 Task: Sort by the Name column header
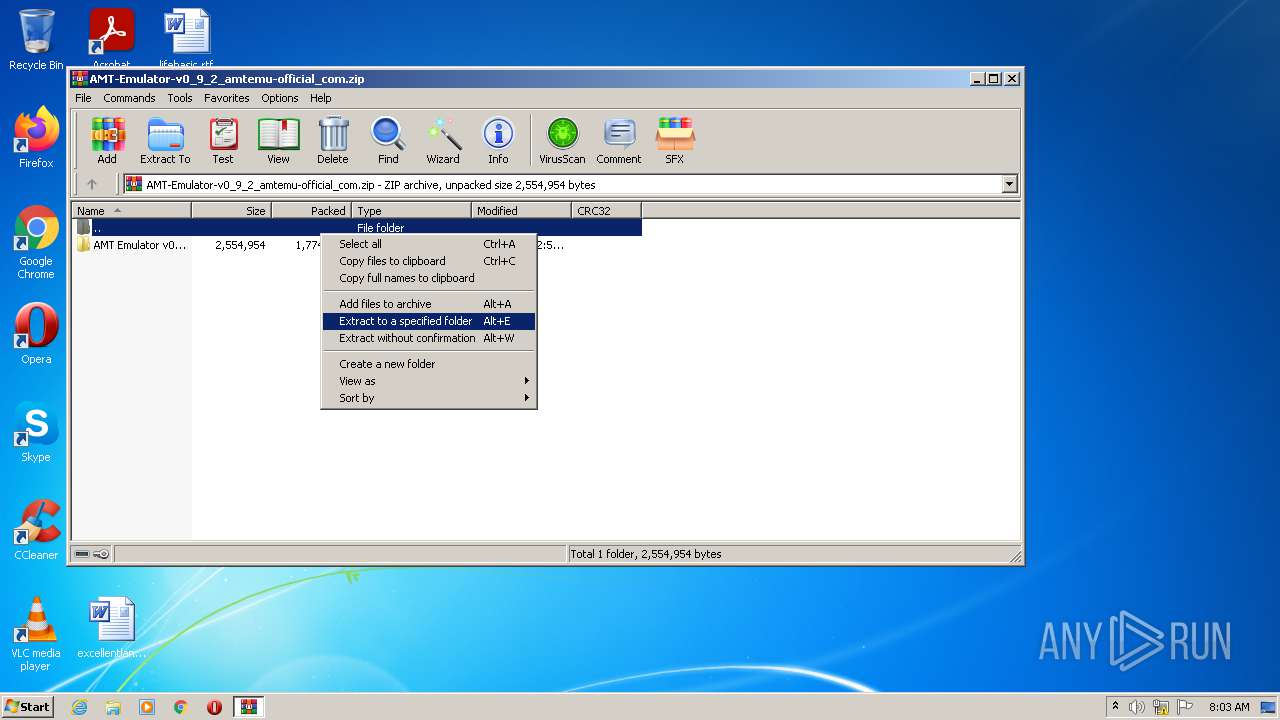[x=131, y=211]
